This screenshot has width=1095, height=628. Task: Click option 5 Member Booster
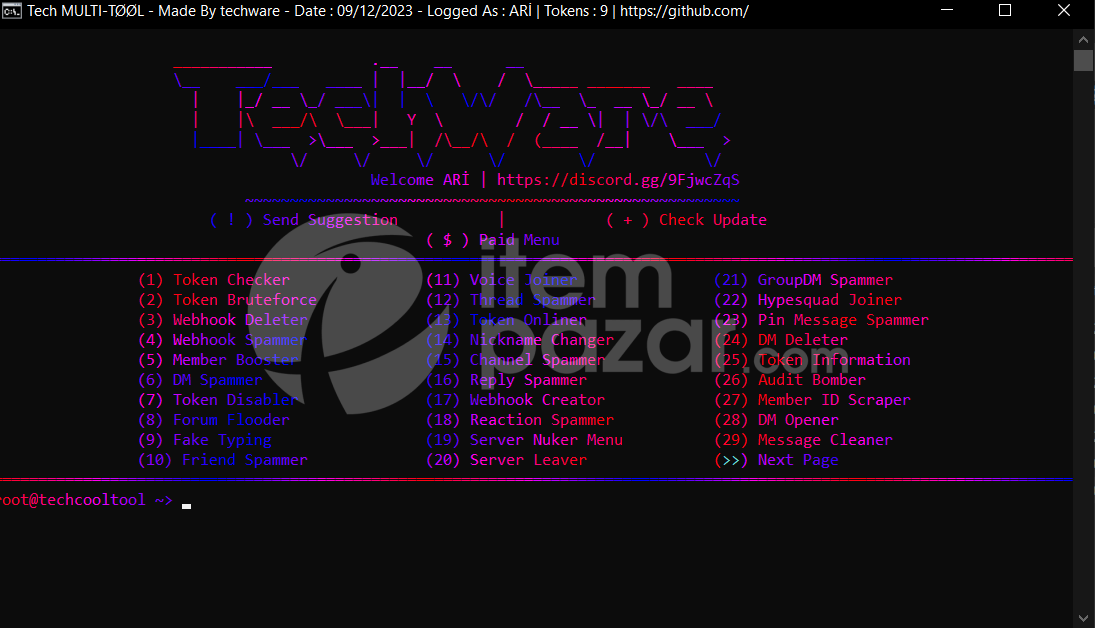coord(219,360)
